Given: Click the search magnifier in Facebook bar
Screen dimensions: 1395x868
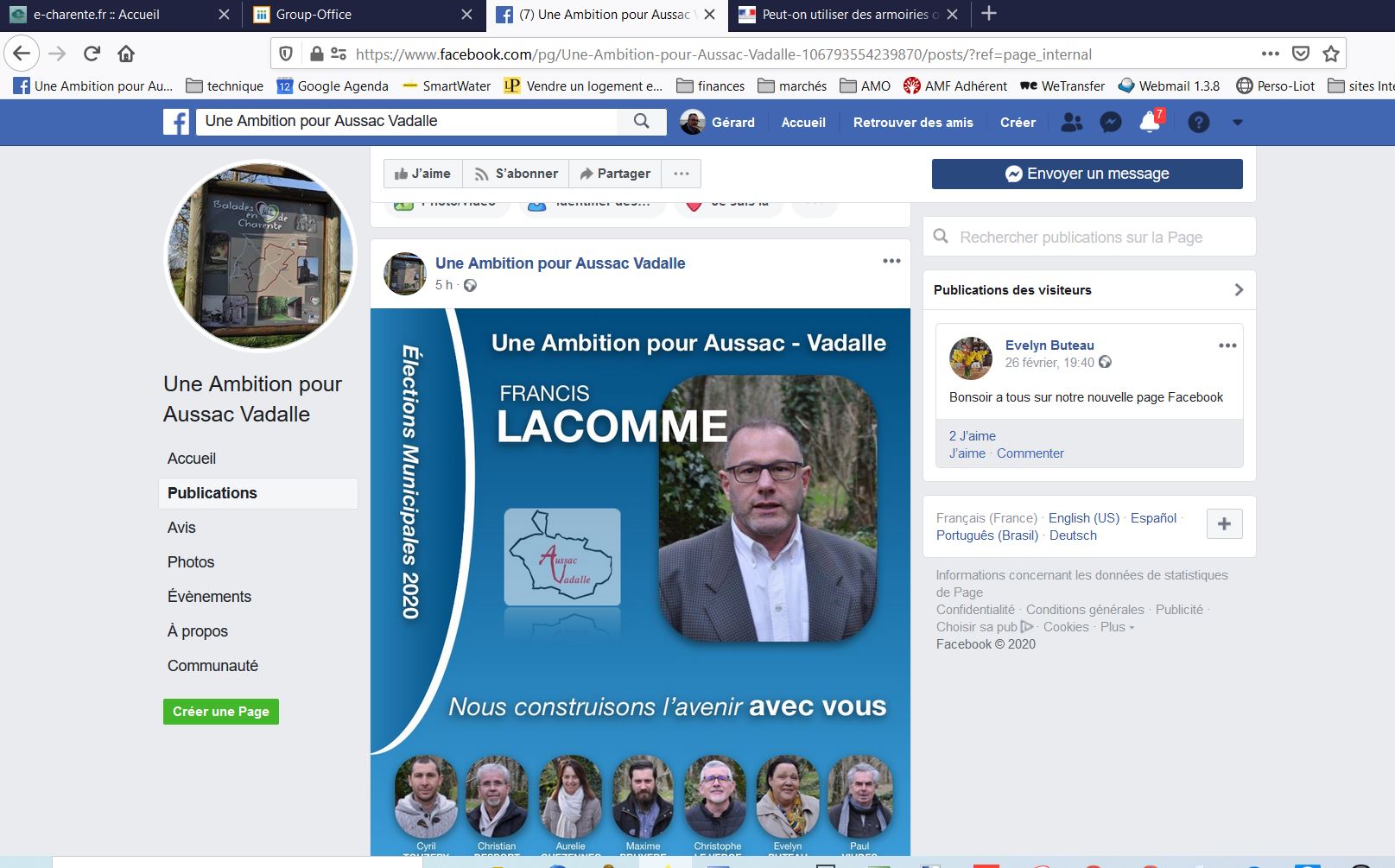Looking at the screenshot, I should point(641,122).
